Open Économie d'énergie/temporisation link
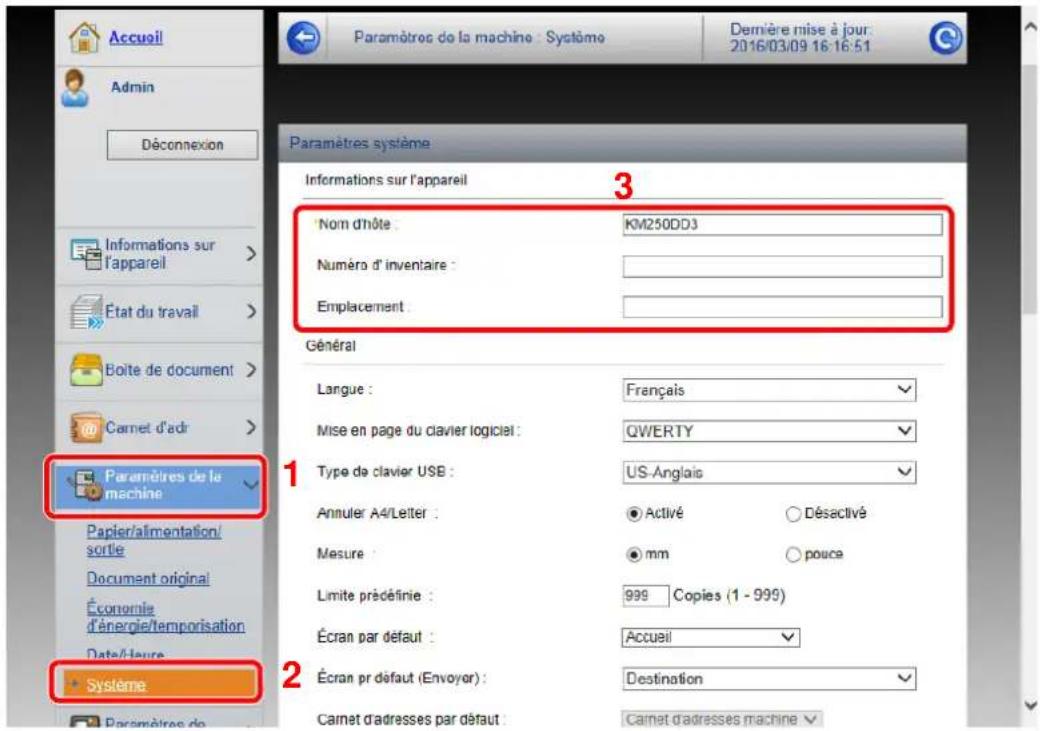Viewport: 1040px width, 731px height. (x=165, y=617)
